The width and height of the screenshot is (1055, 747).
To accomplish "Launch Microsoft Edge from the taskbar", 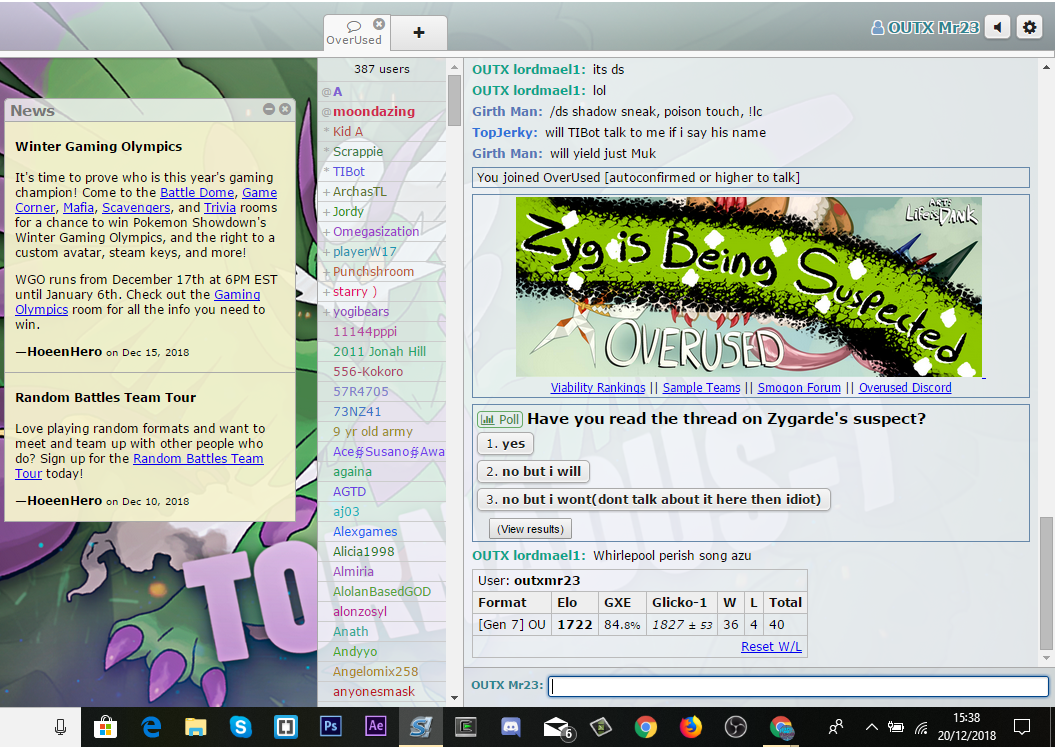I will (x=151, y=727).
